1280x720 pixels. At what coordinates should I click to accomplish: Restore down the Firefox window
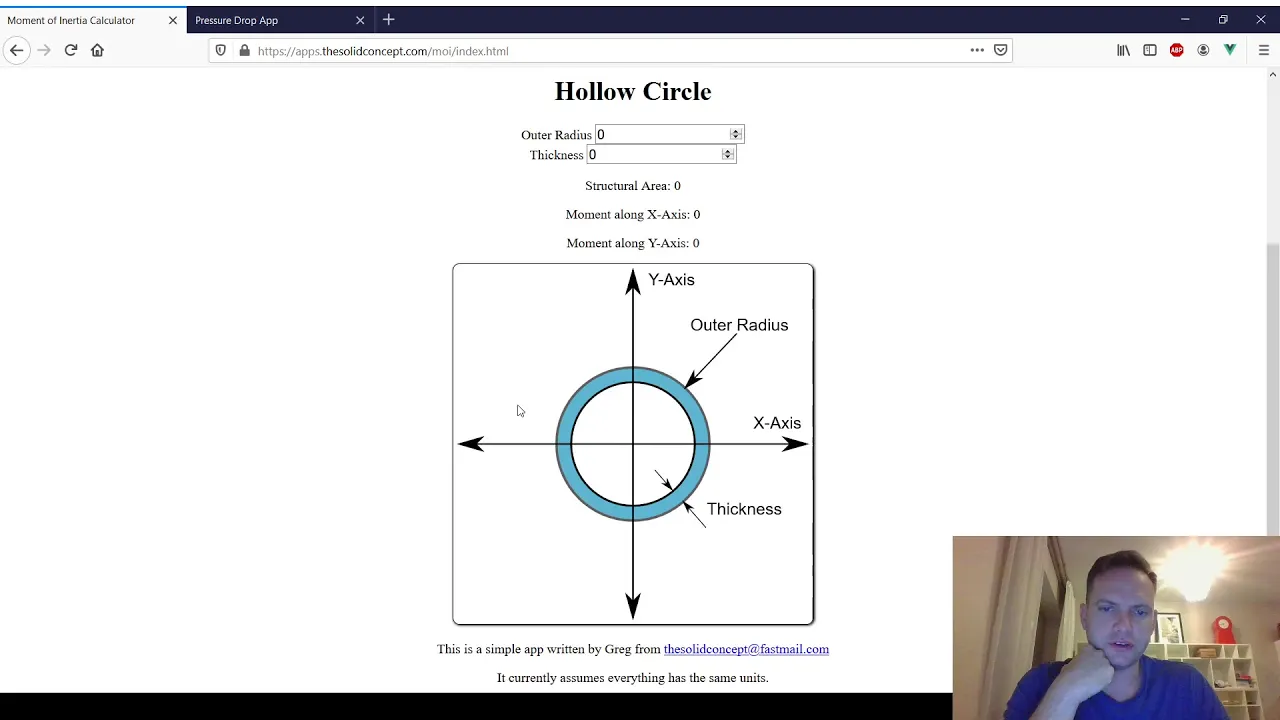pos(1223,20)
